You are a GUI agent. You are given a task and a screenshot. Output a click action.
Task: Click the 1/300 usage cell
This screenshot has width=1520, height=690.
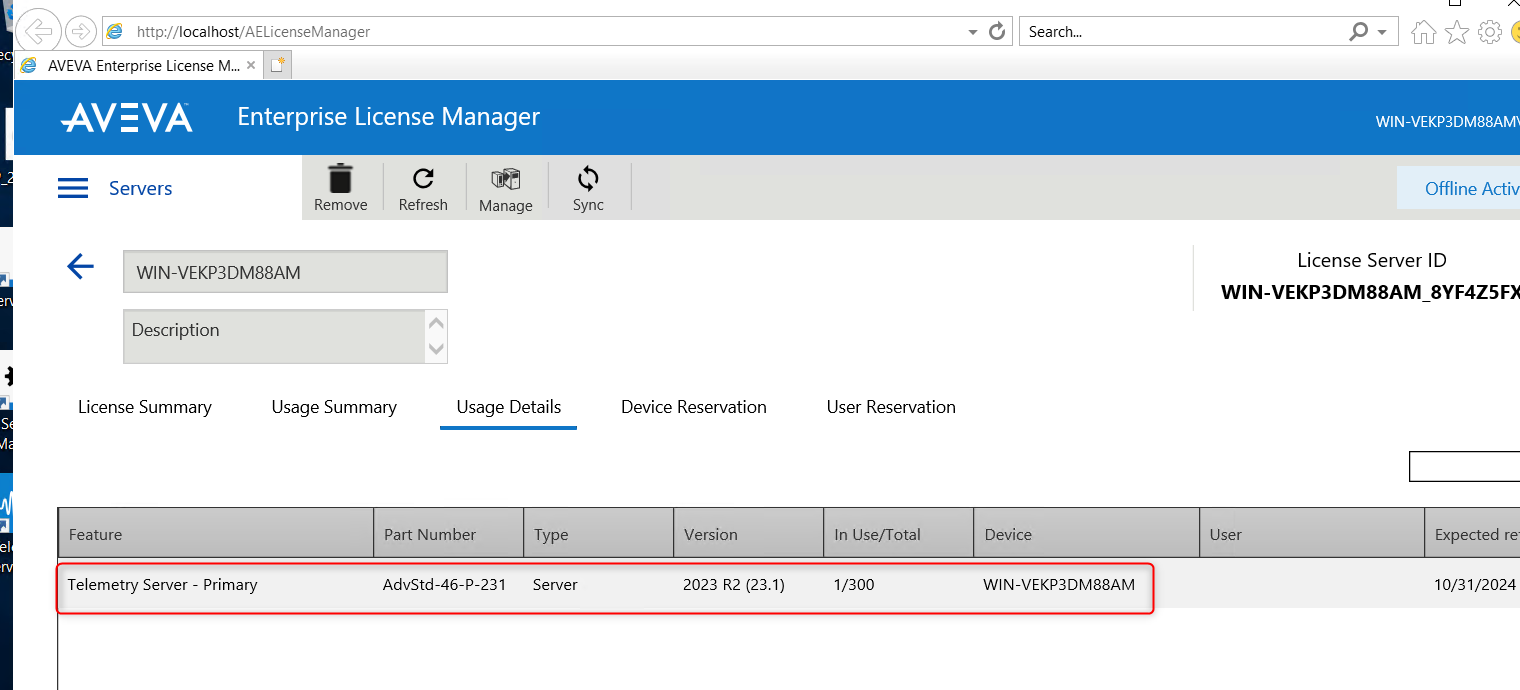click(x=854, y=584)
